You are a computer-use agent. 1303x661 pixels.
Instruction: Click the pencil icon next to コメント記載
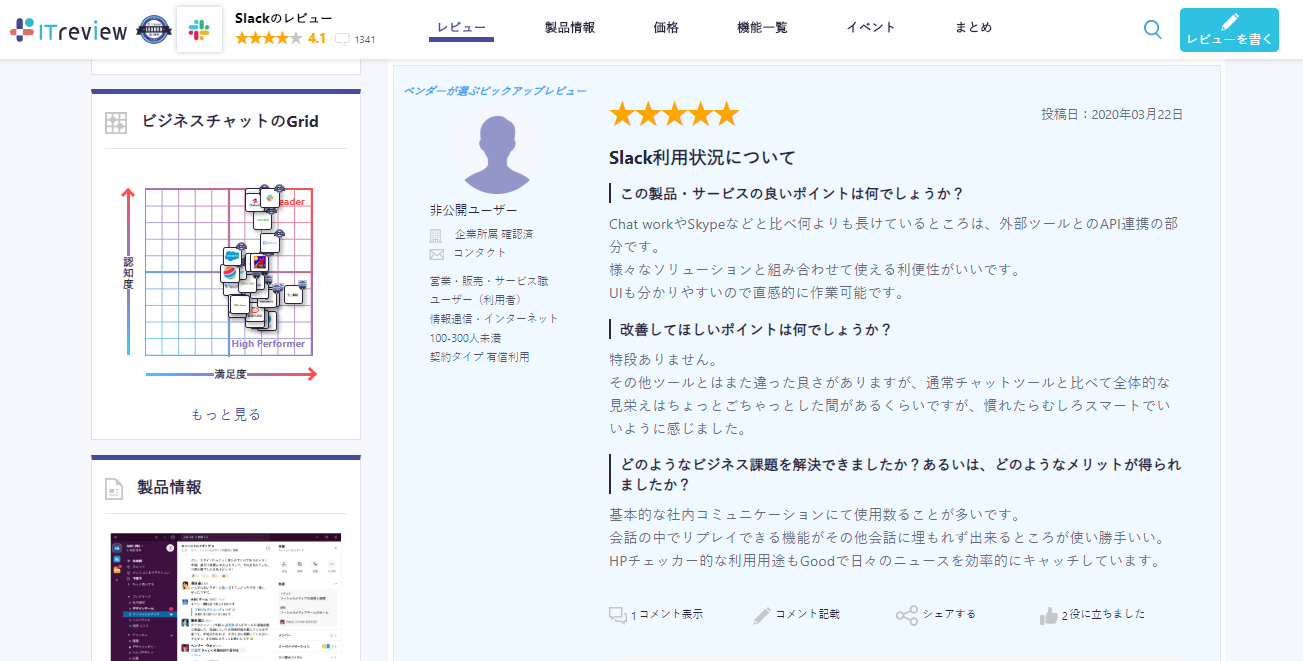coord(762,614)
